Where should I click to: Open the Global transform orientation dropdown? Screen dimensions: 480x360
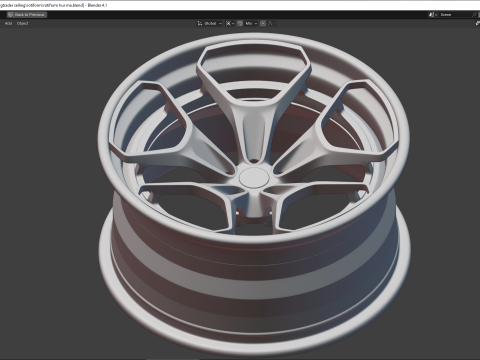210,23
